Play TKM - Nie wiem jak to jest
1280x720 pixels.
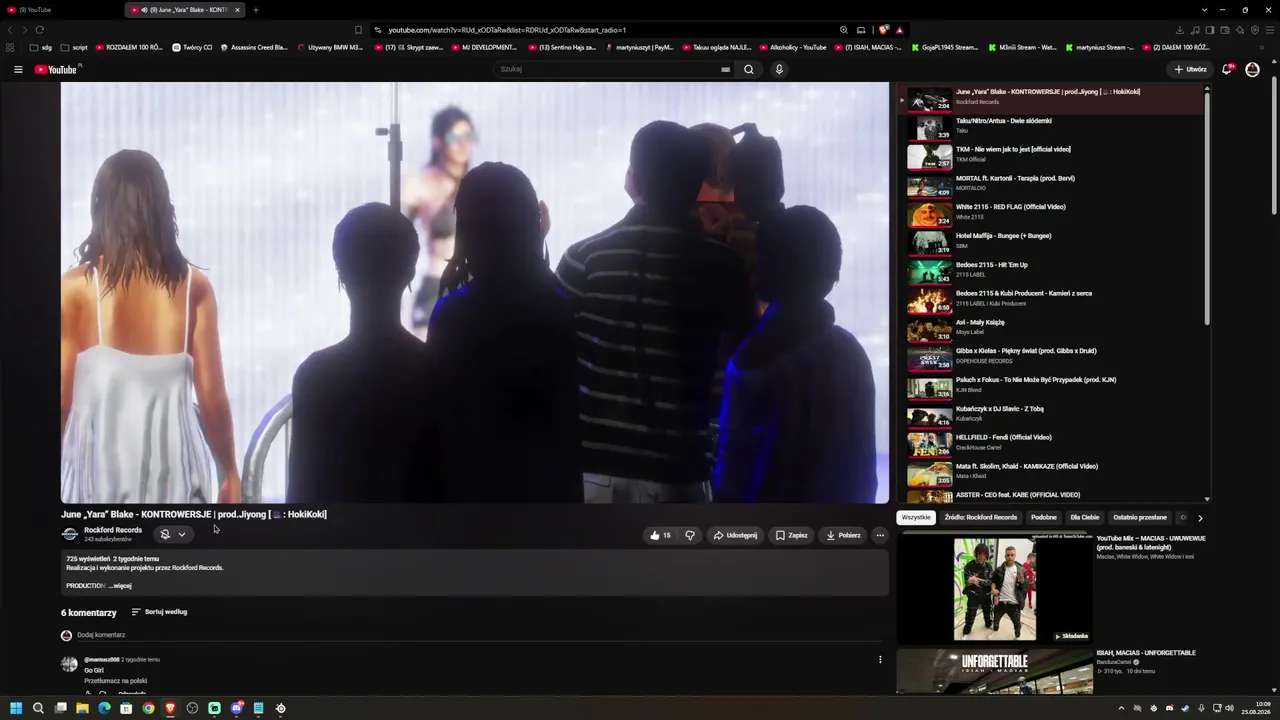(1050, 155)
